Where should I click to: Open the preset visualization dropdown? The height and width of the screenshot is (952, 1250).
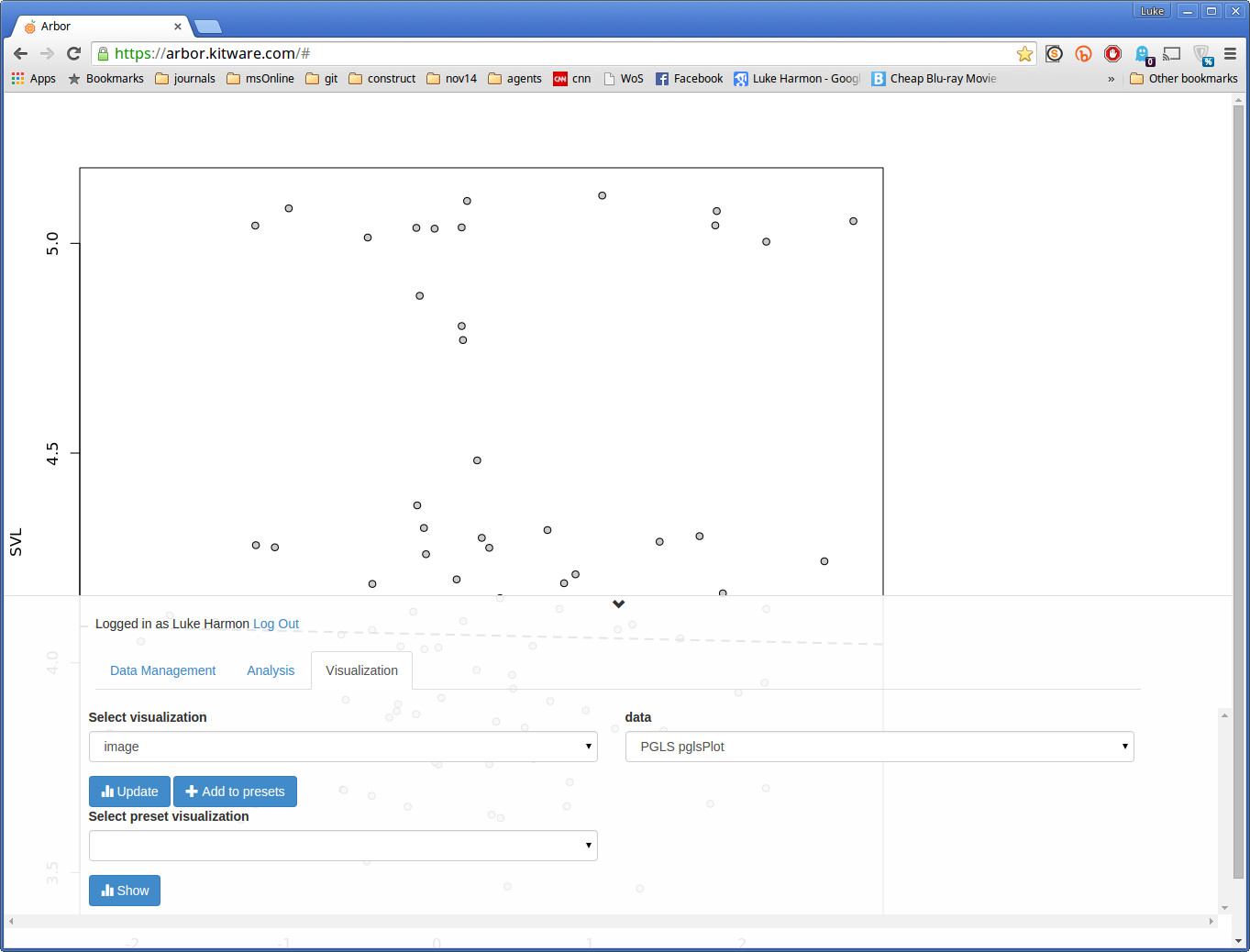point(343,846)
